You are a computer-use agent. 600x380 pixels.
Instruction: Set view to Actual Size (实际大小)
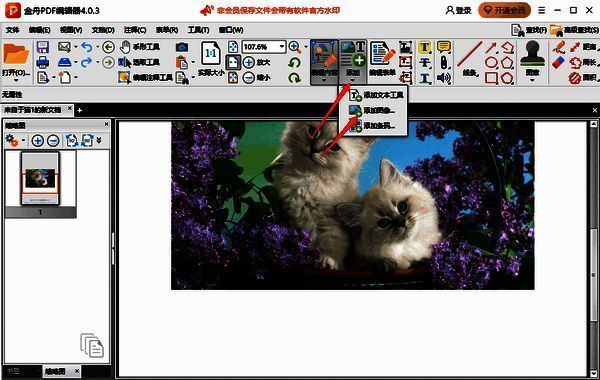211,58
